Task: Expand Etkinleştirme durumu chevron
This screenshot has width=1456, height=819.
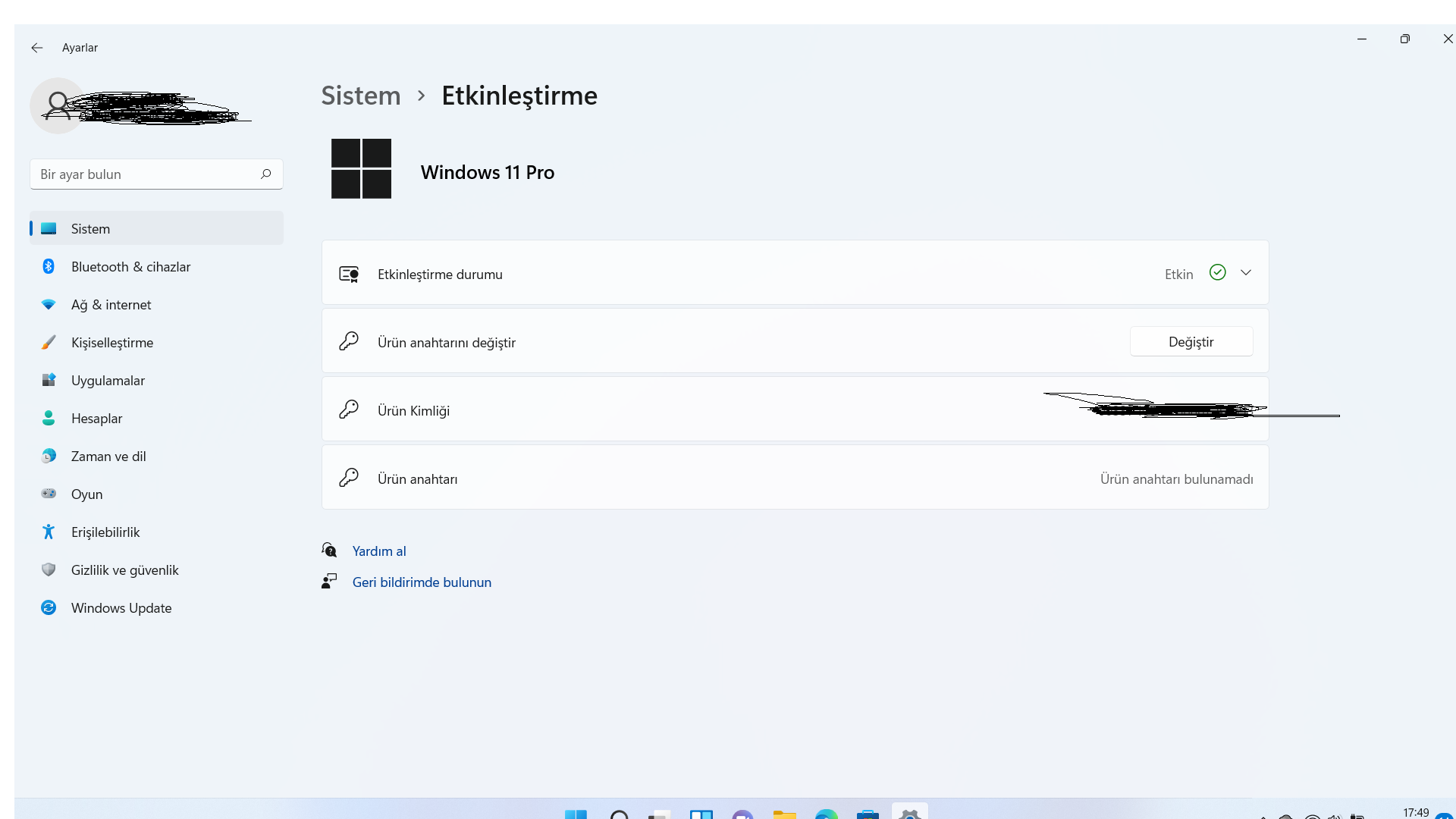Action: (1246, 273)
